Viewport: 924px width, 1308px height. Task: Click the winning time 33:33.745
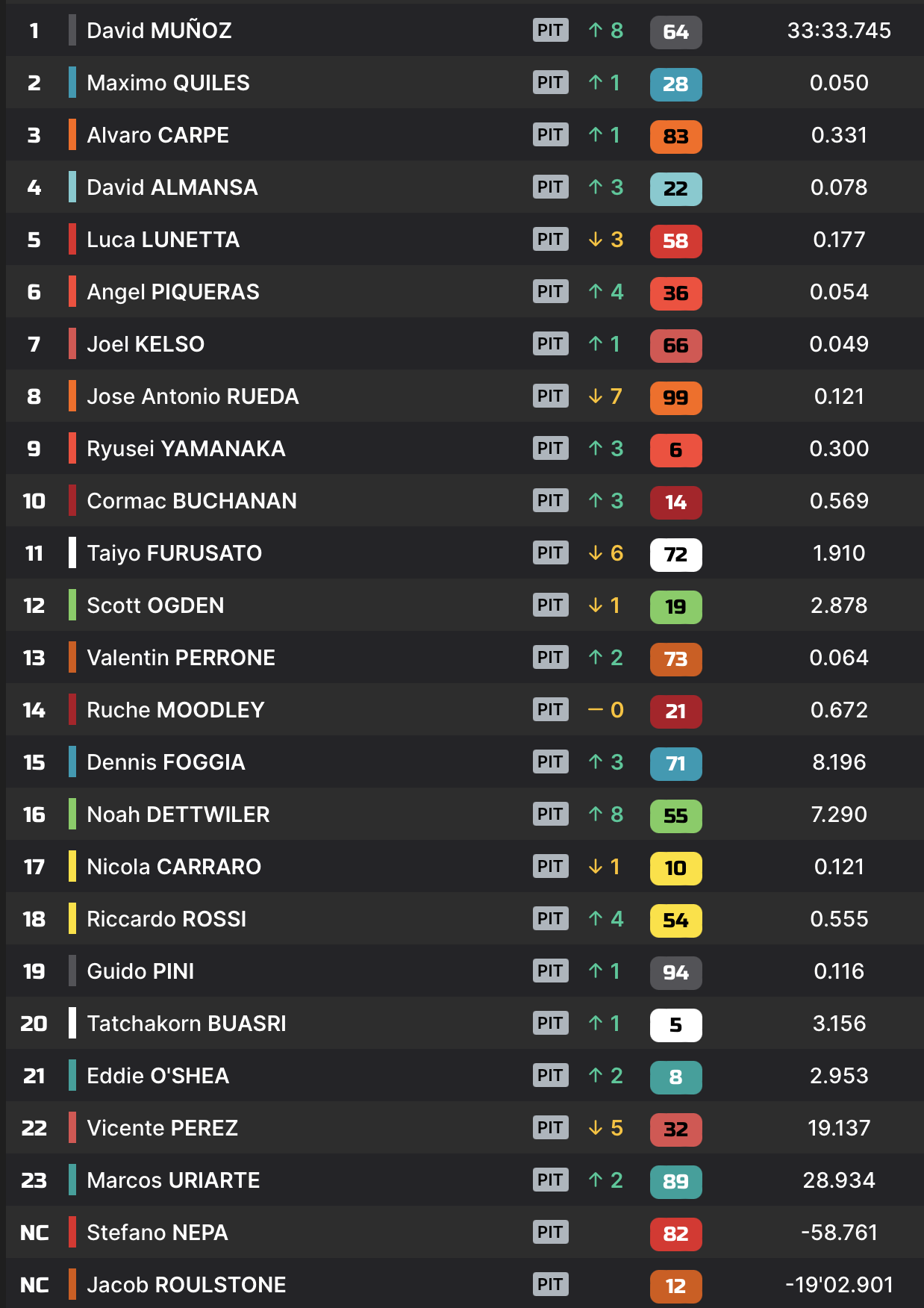tap(838, 31)
